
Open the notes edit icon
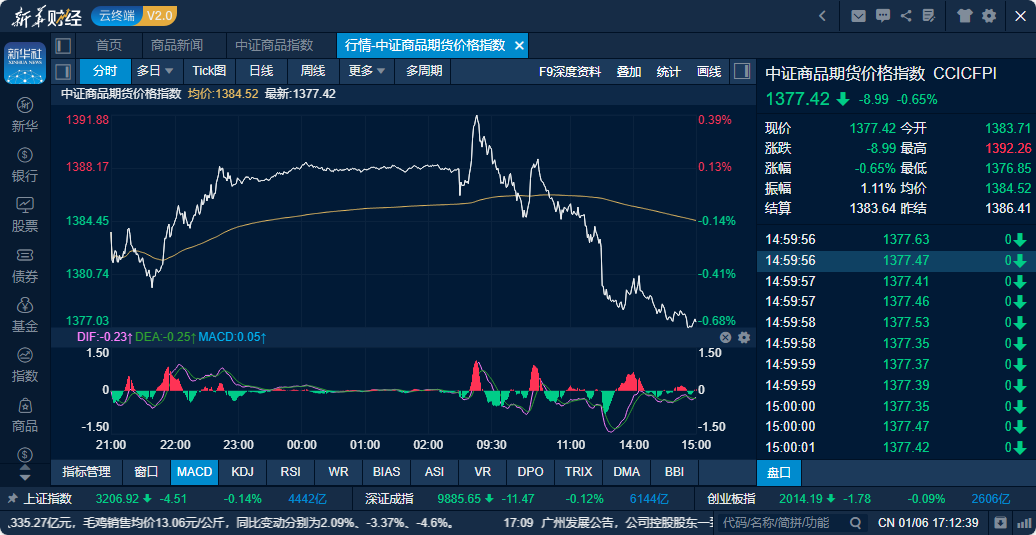[x=929, y=16]
